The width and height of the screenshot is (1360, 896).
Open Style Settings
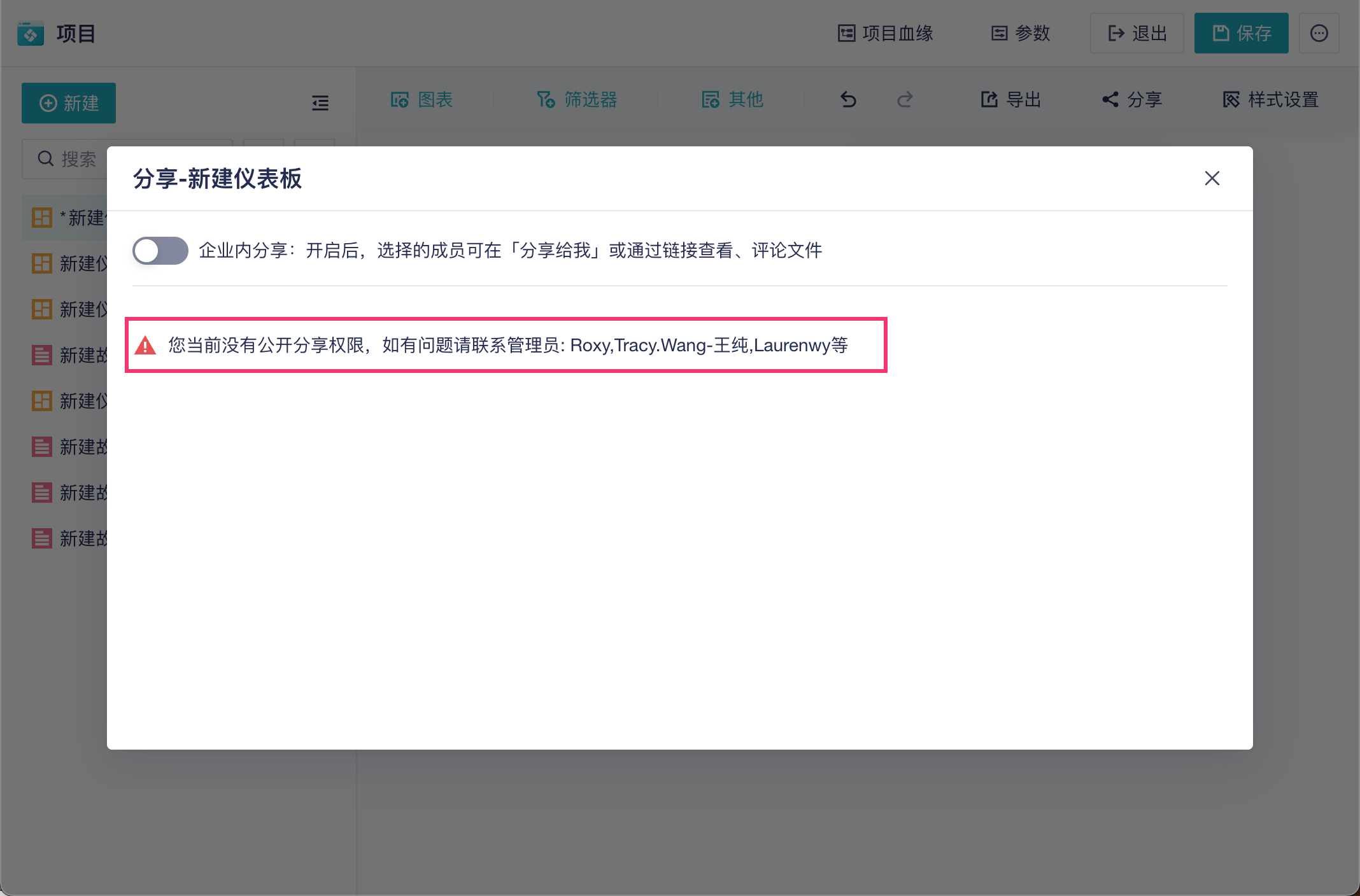click(x=1270, y=100)
